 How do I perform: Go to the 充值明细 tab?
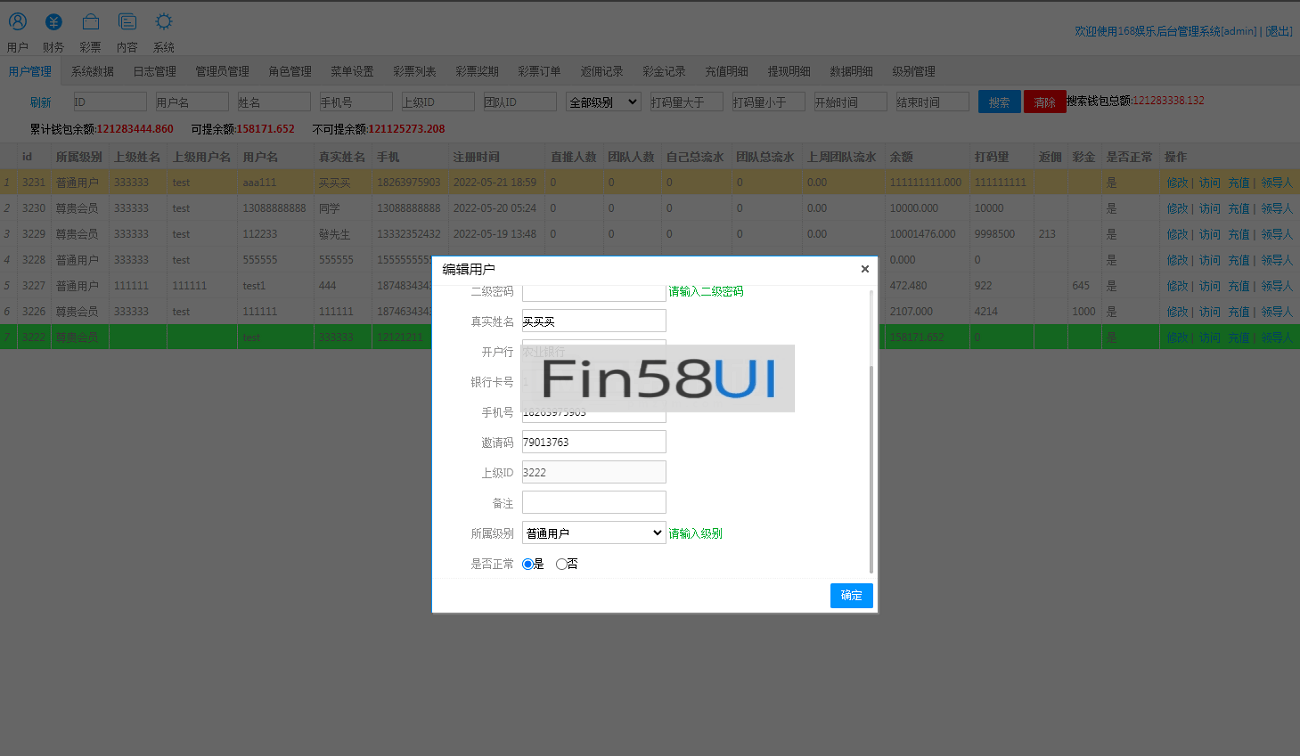(x=726, y=72)
